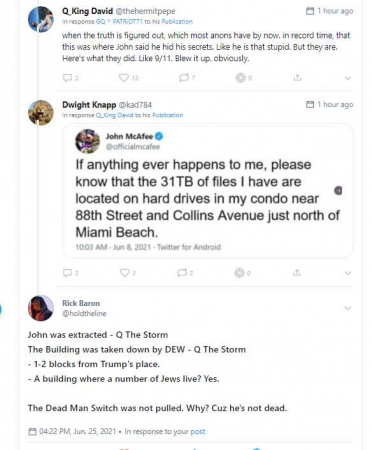This screenshot has height=450, width=372.
Task: Expand chevron menu on Dwight Knapp's post
Action: click(x=347, y=273)
